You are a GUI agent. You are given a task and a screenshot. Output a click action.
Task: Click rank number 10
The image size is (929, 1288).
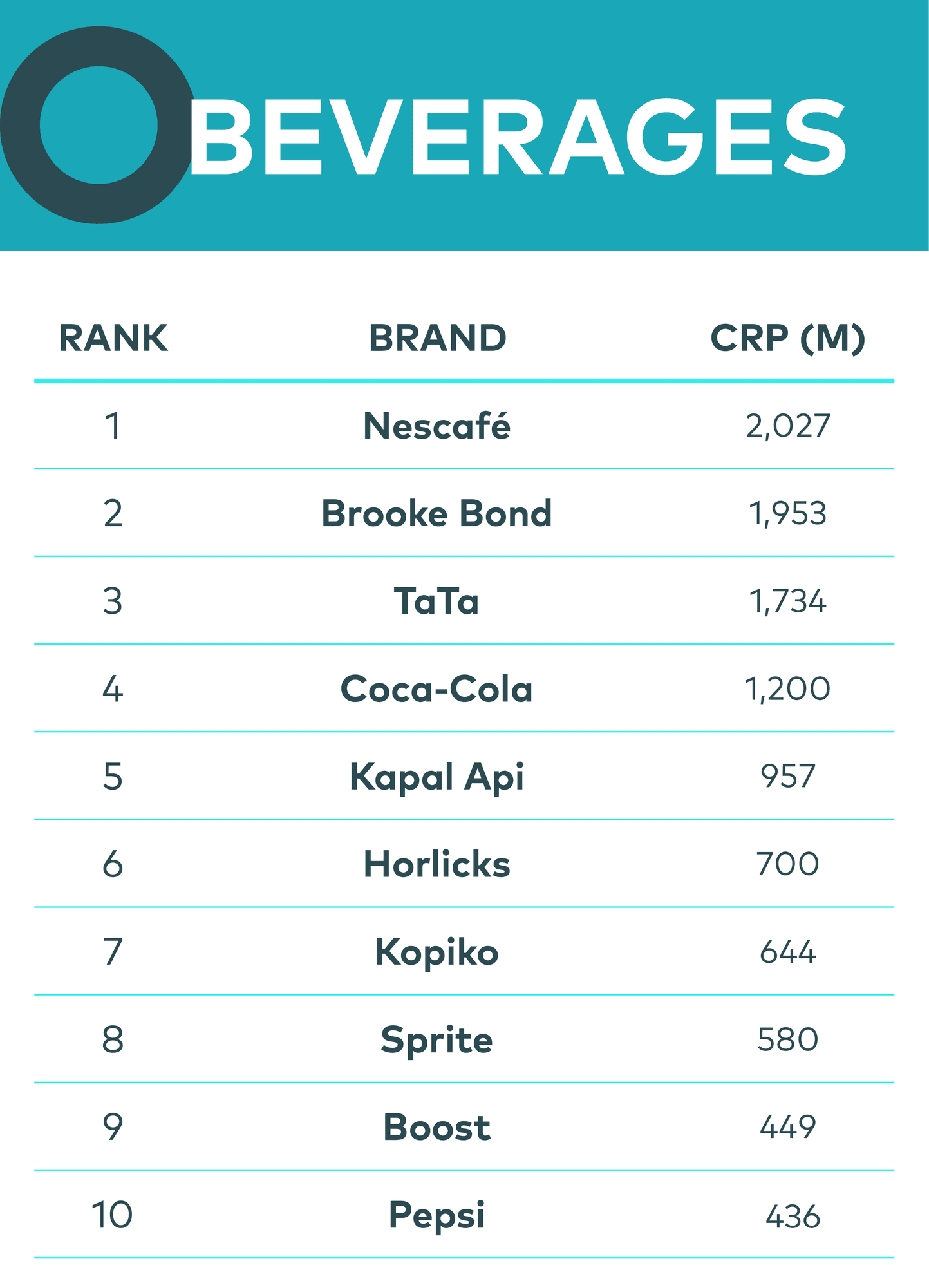(112, 1215)
